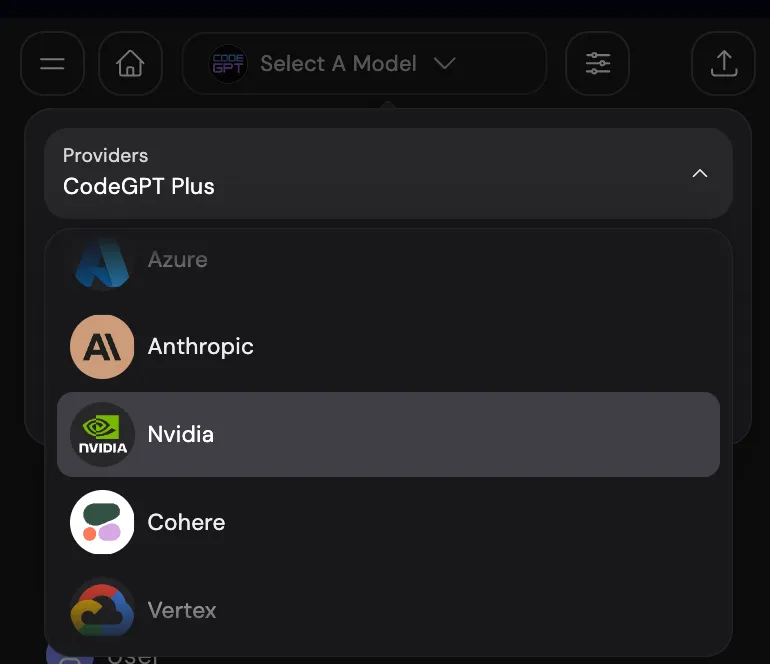
Task: Click the CodeGPT Plus provider field
Action: coord(388,173)
